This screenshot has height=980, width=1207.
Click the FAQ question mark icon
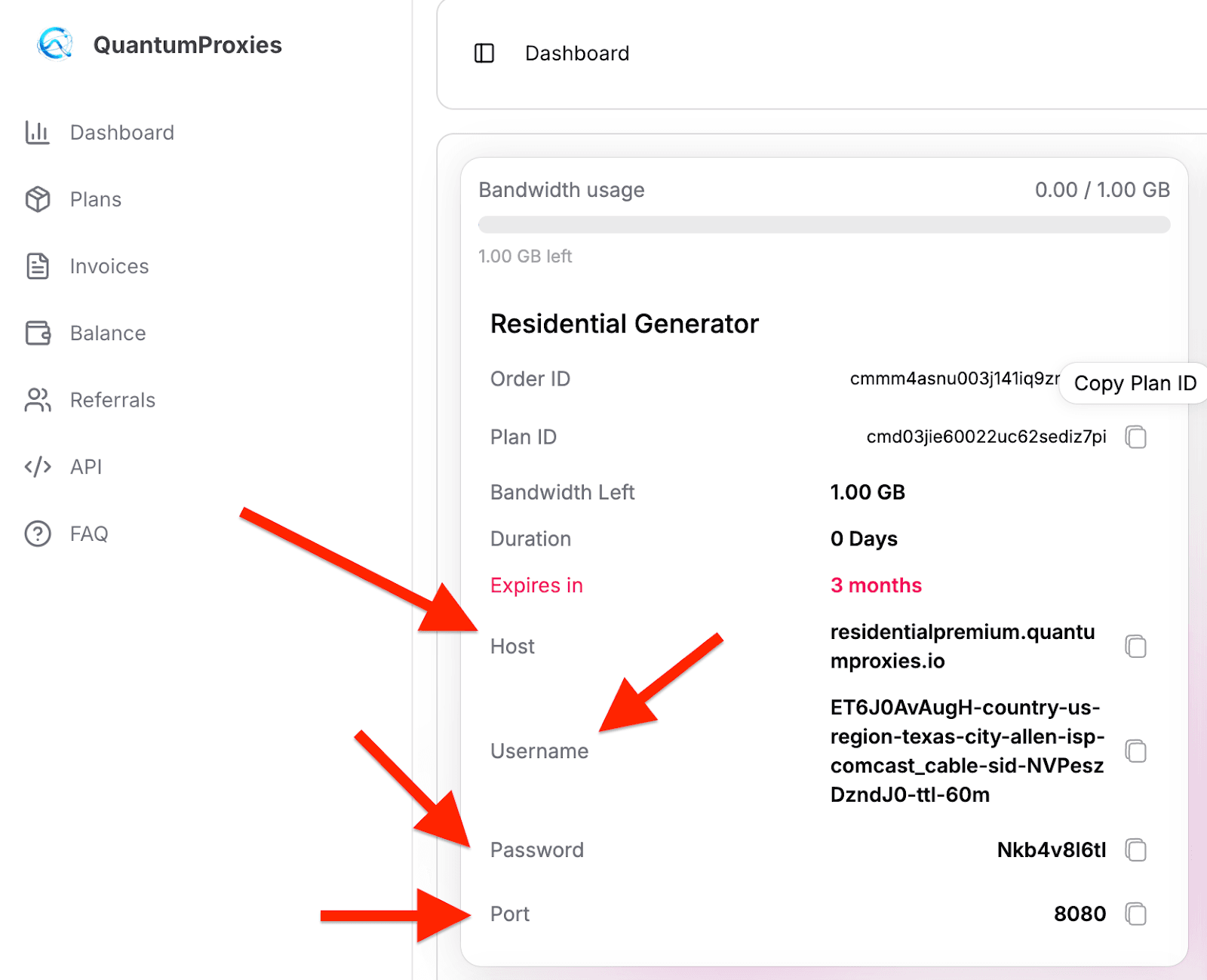tap(37, 533)
